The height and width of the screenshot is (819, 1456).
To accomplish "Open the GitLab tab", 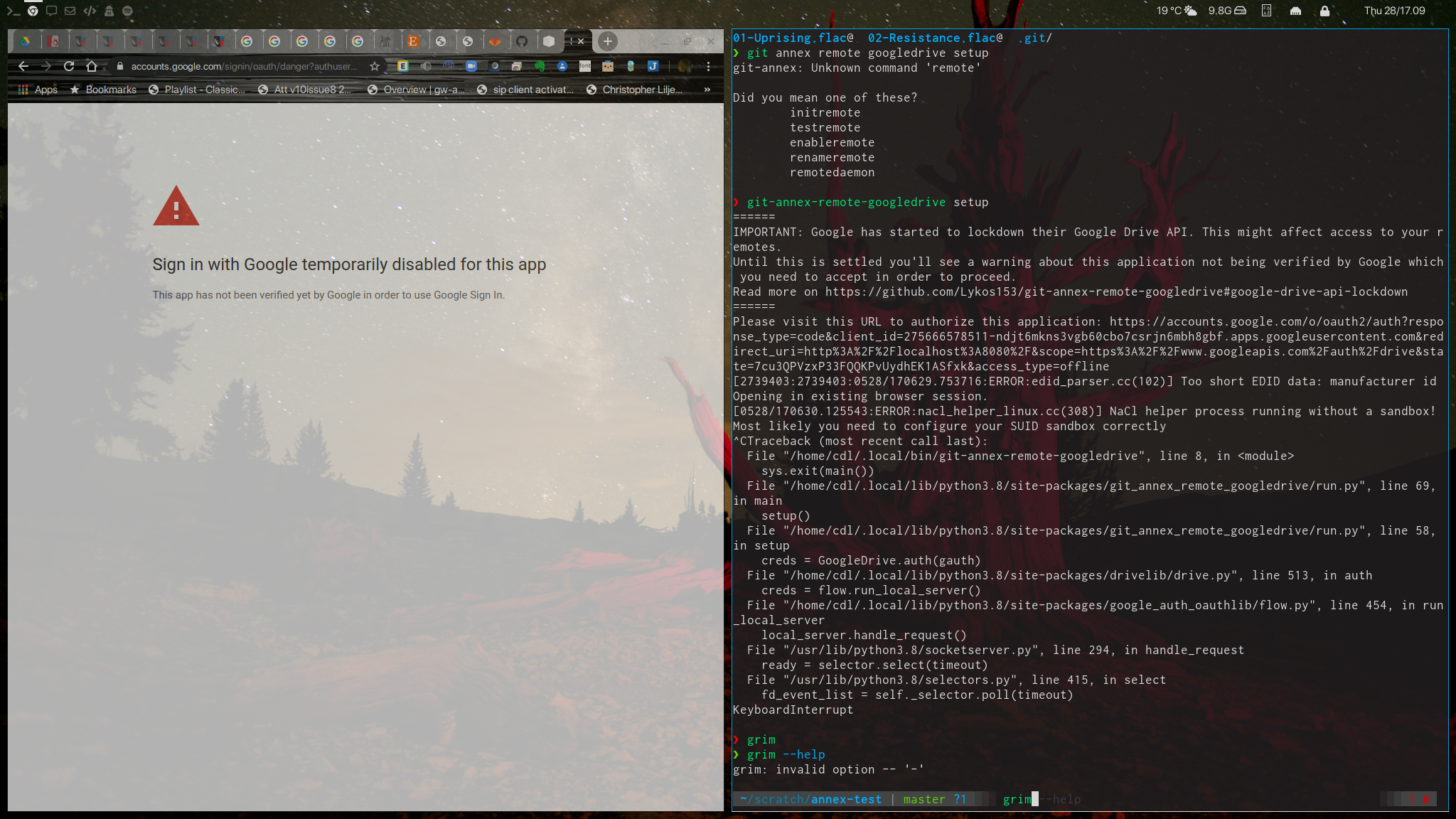I will pos(495,41).
